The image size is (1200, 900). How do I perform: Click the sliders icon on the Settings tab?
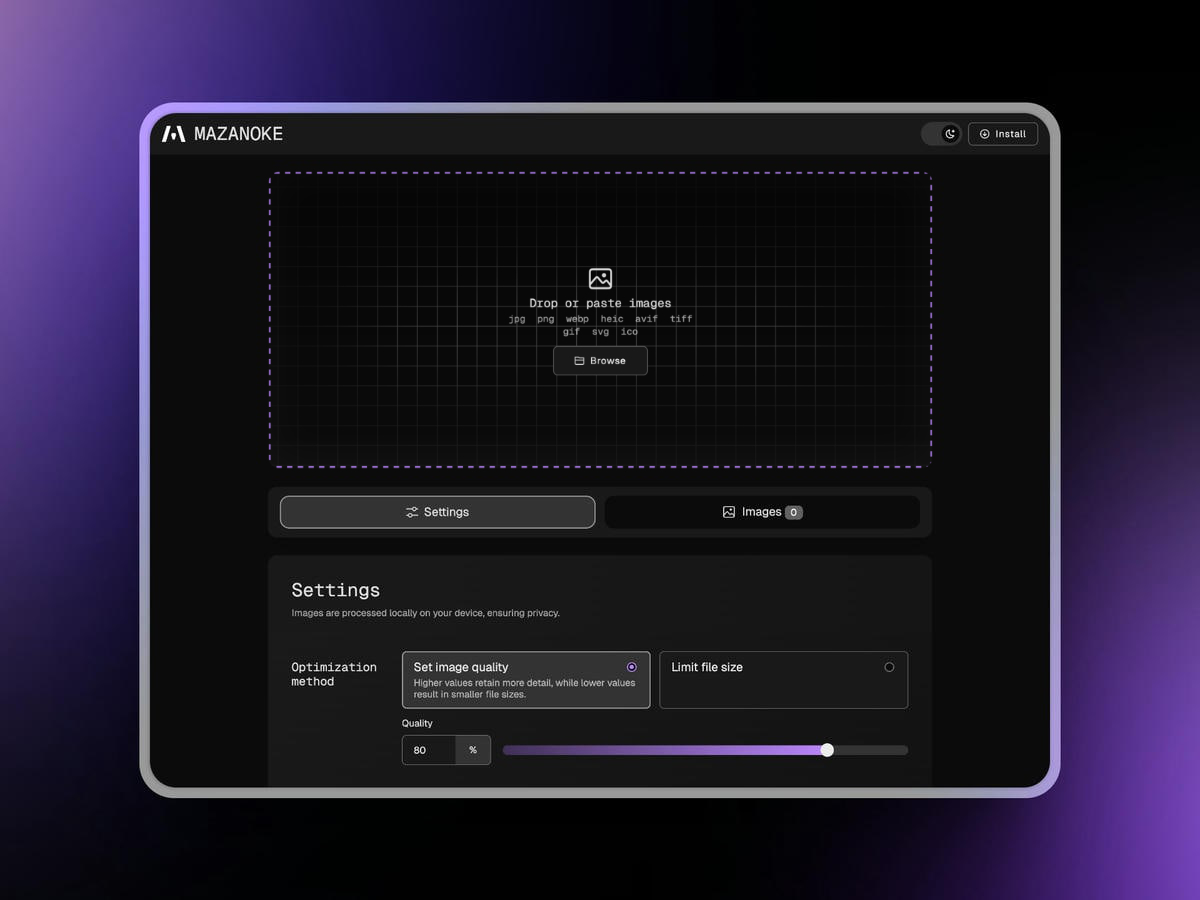pos(411,511)
